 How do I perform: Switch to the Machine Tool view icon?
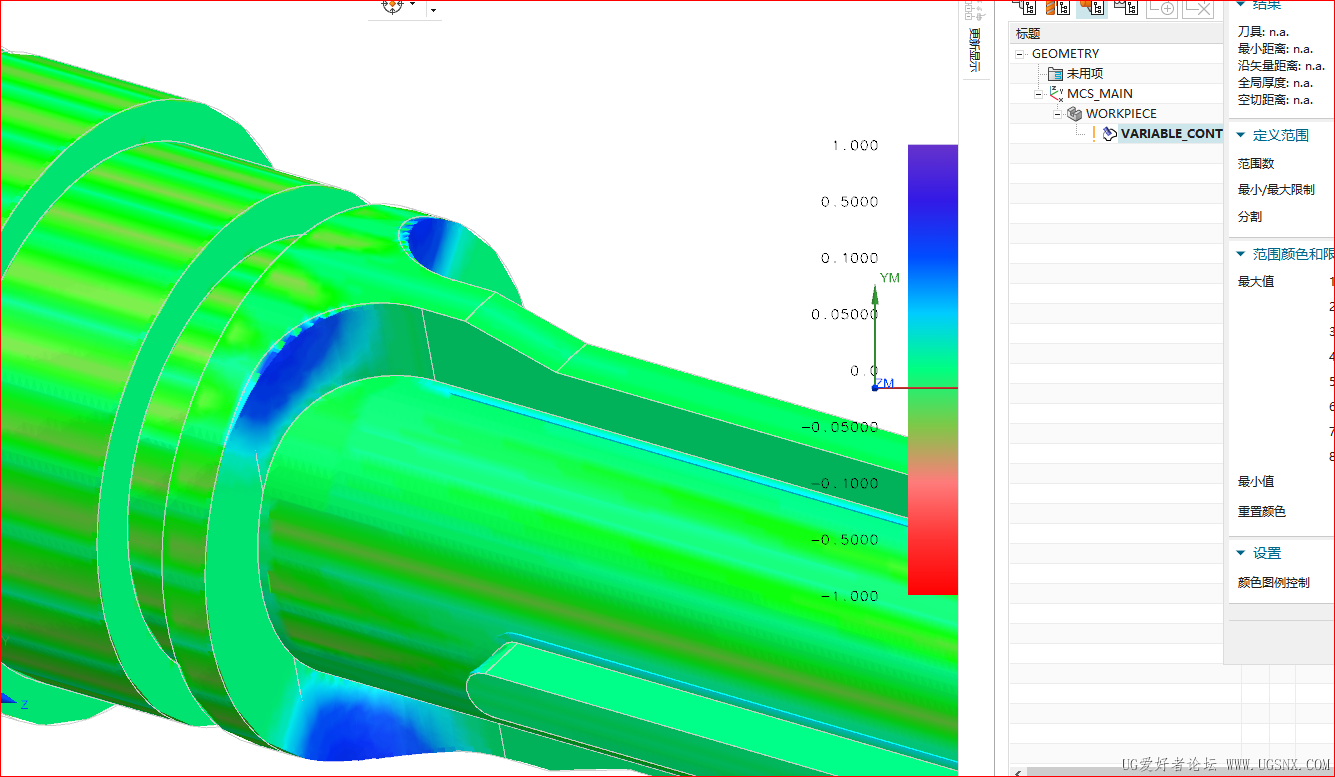pos(1057,7)
